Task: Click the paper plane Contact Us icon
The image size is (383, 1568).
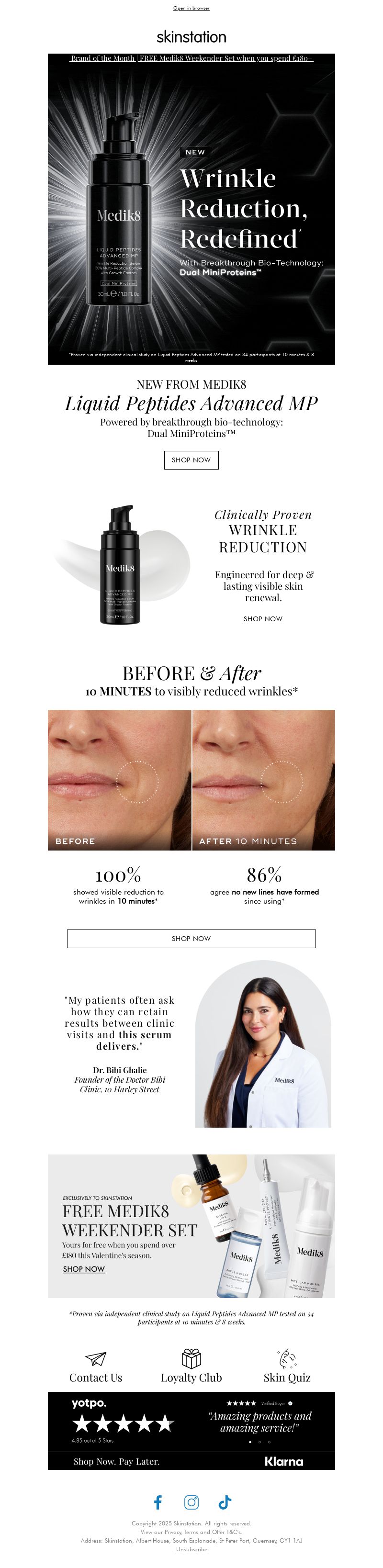Action: [96, 1359]
